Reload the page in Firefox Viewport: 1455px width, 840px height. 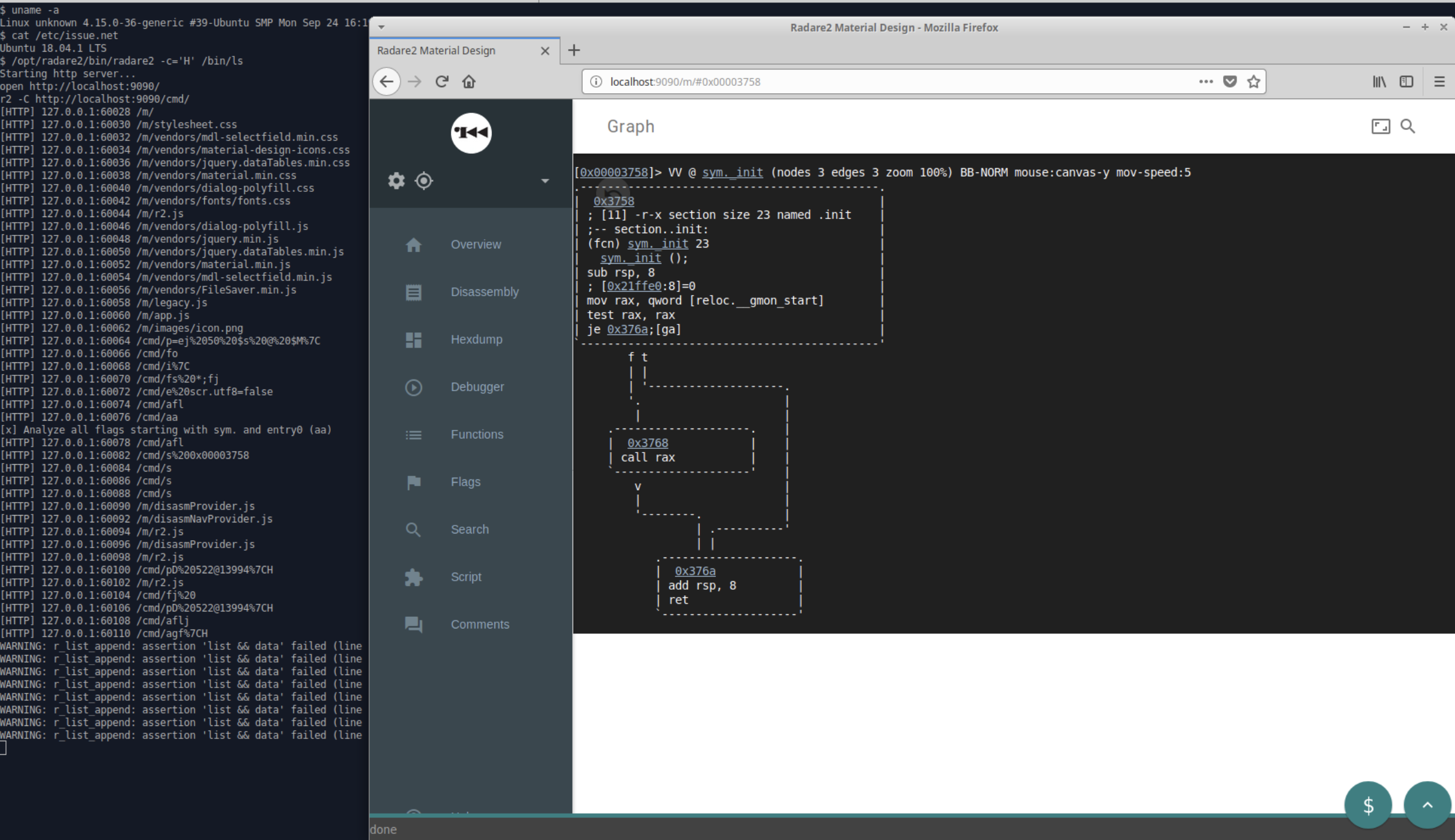[442, 82]
